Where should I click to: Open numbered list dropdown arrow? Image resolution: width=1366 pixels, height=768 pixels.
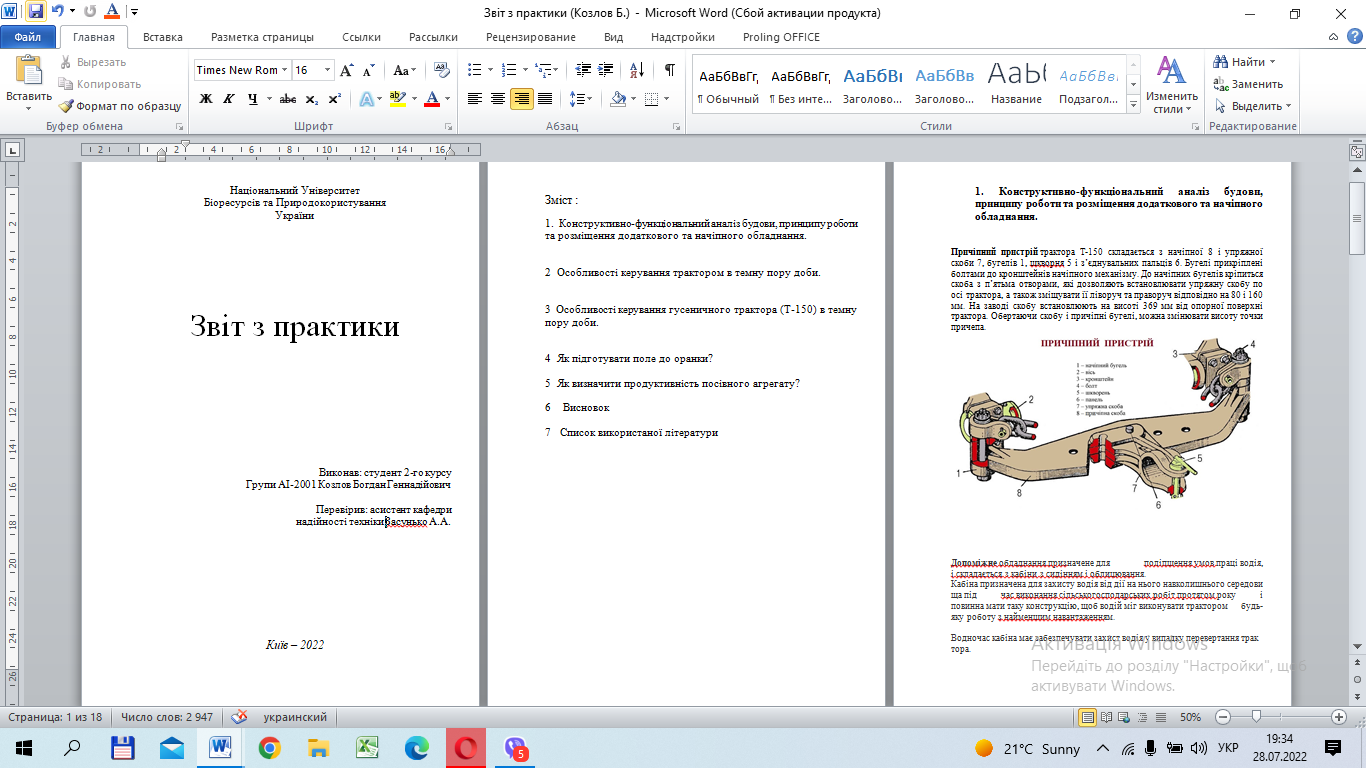point(525,70)
